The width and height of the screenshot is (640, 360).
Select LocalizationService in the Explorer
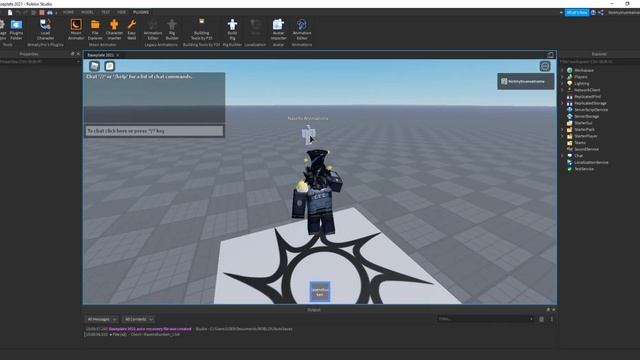click(x=591, y=162)
